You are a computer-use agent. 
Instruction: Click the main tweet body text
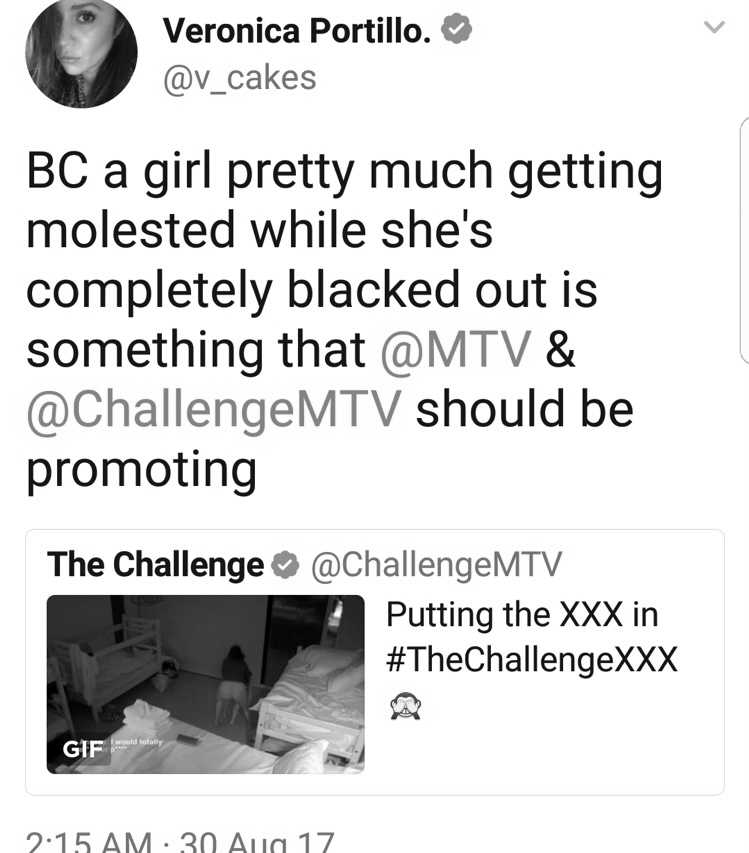click(344, 321)
